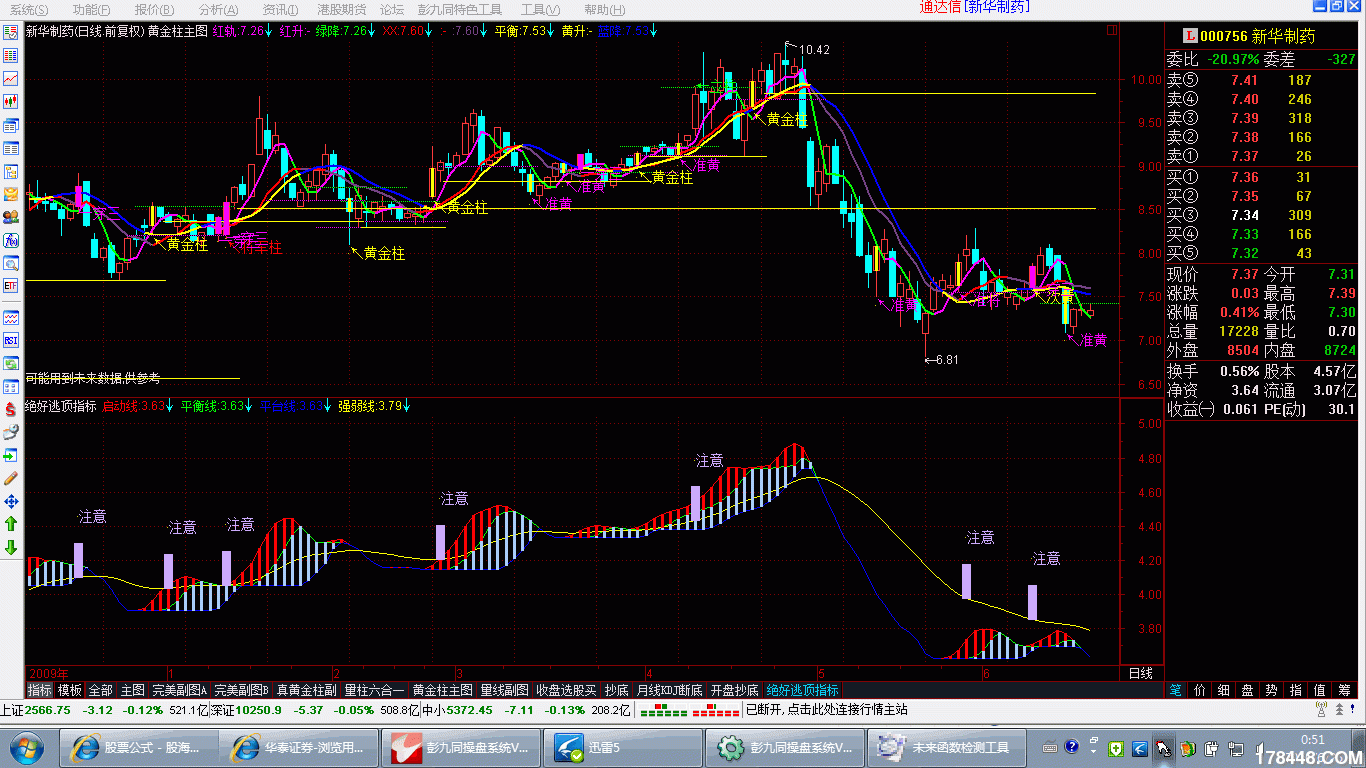The image size is (1366, 768).
Task: Switch right panel to 价 tab
Action: pyautogui.click(x=1200, y=690)
